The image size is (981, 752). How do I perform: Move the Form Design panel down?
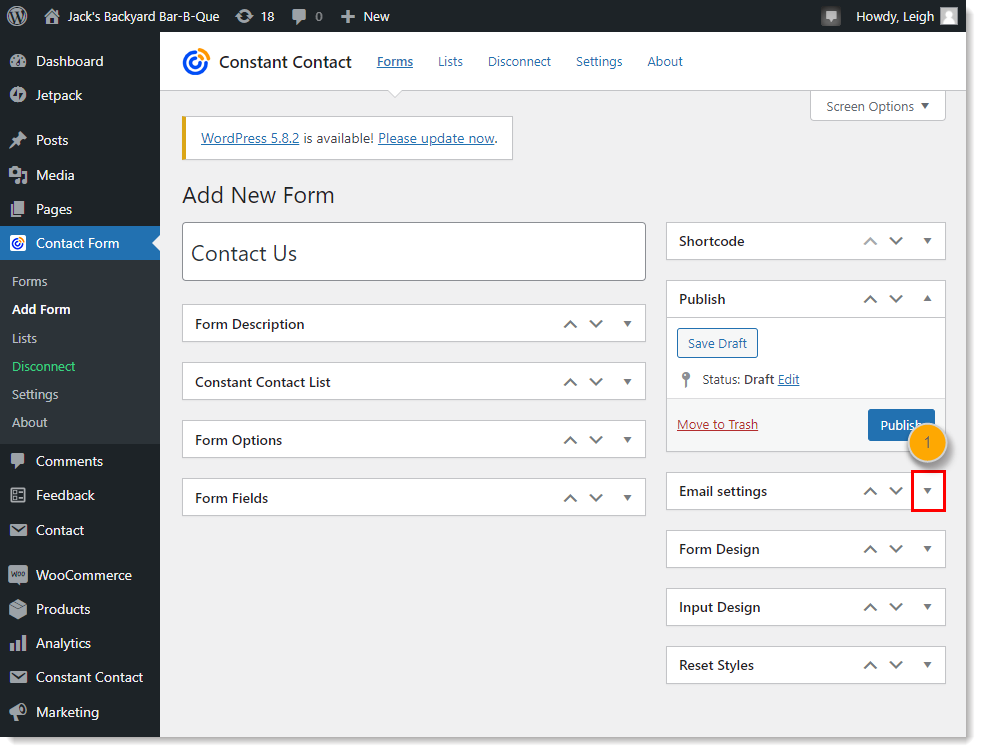(x=897, y=549)
